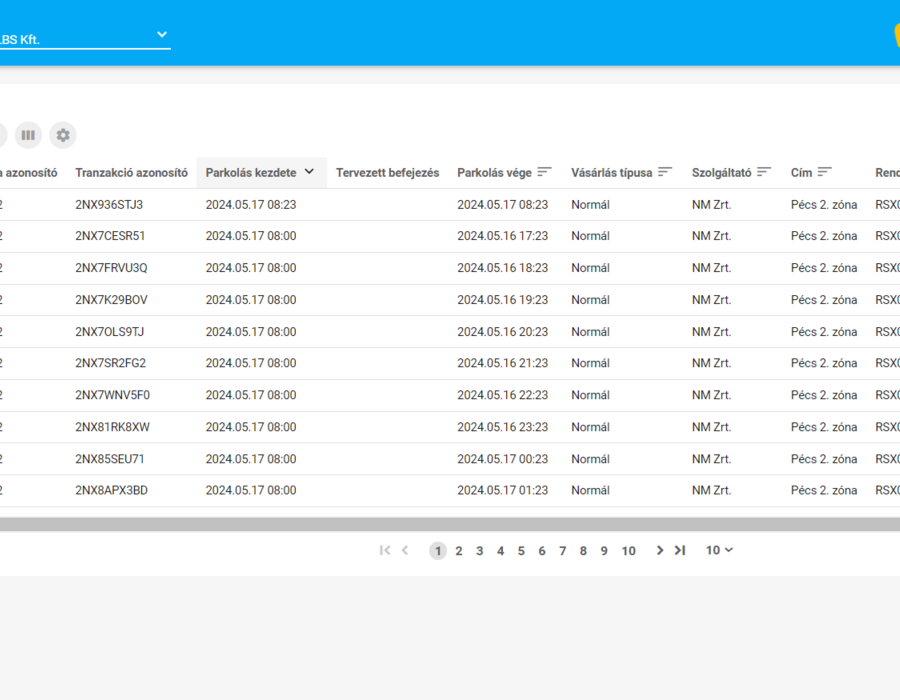
Task: Click the Szolgáltató filter icon
Action: (x=764, y=172)
